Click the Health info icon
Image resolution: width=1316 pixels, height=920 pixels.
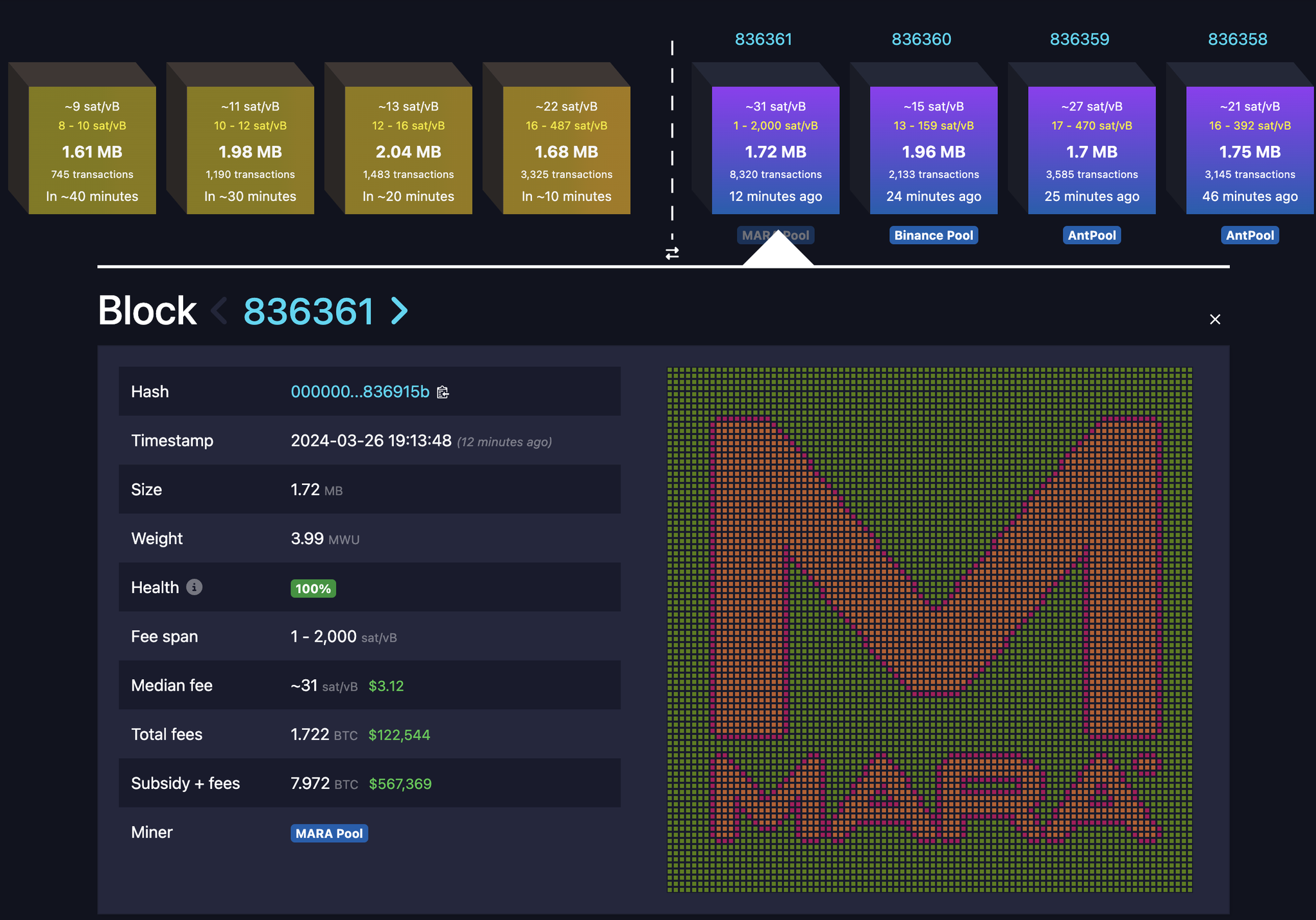pos(194,587)
